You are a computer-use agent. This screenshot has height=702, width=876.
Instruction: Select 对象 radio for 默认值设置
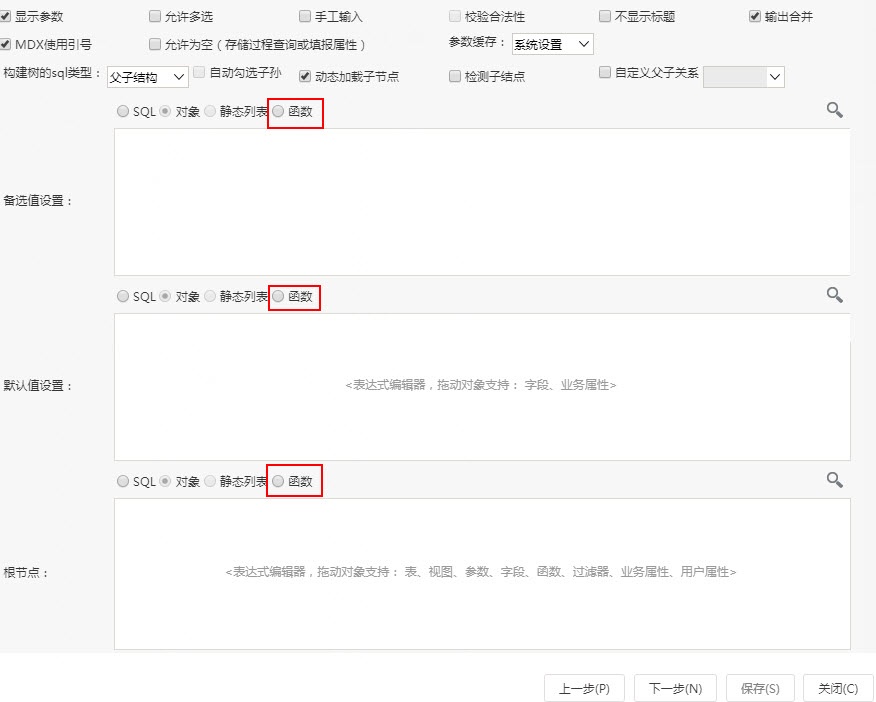coord(165,296)
